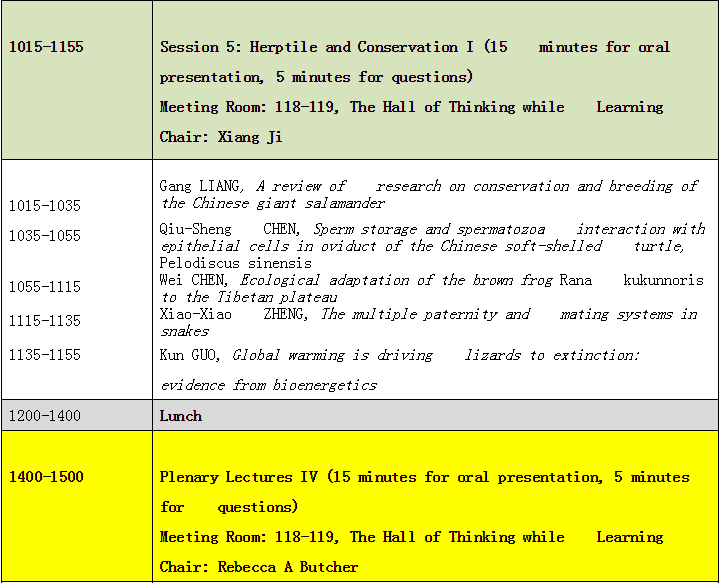
Task: Select Wei CHEN's brown frog talk
Action: (431, 288)
